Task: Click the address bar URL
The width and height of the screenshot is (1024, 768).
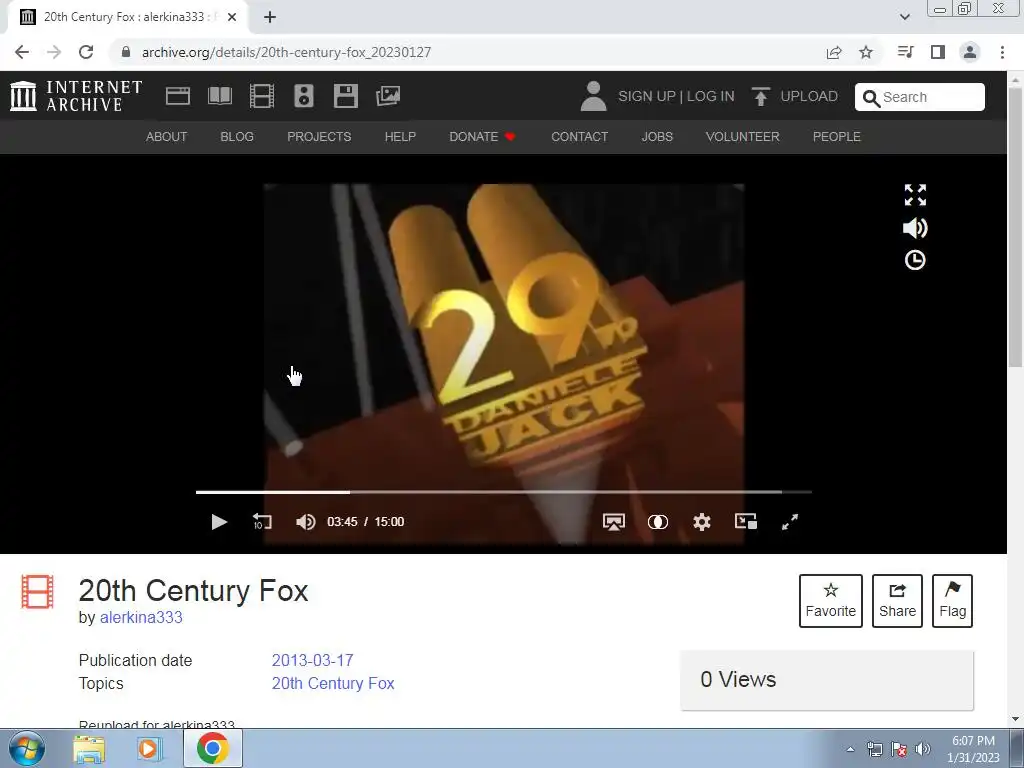Action: coord(286,52)
